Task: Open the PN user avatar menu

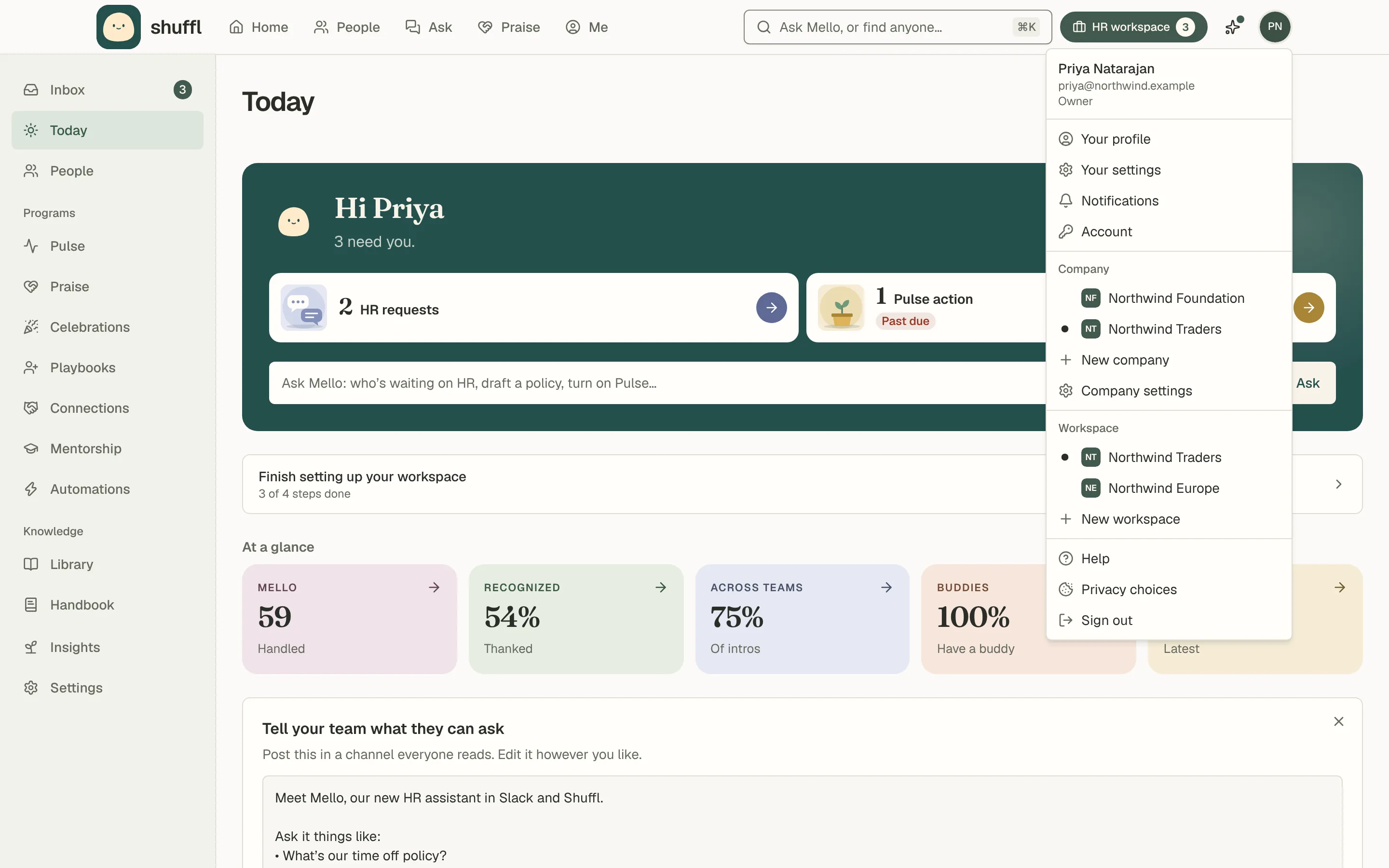Action: click(1274, 27)
